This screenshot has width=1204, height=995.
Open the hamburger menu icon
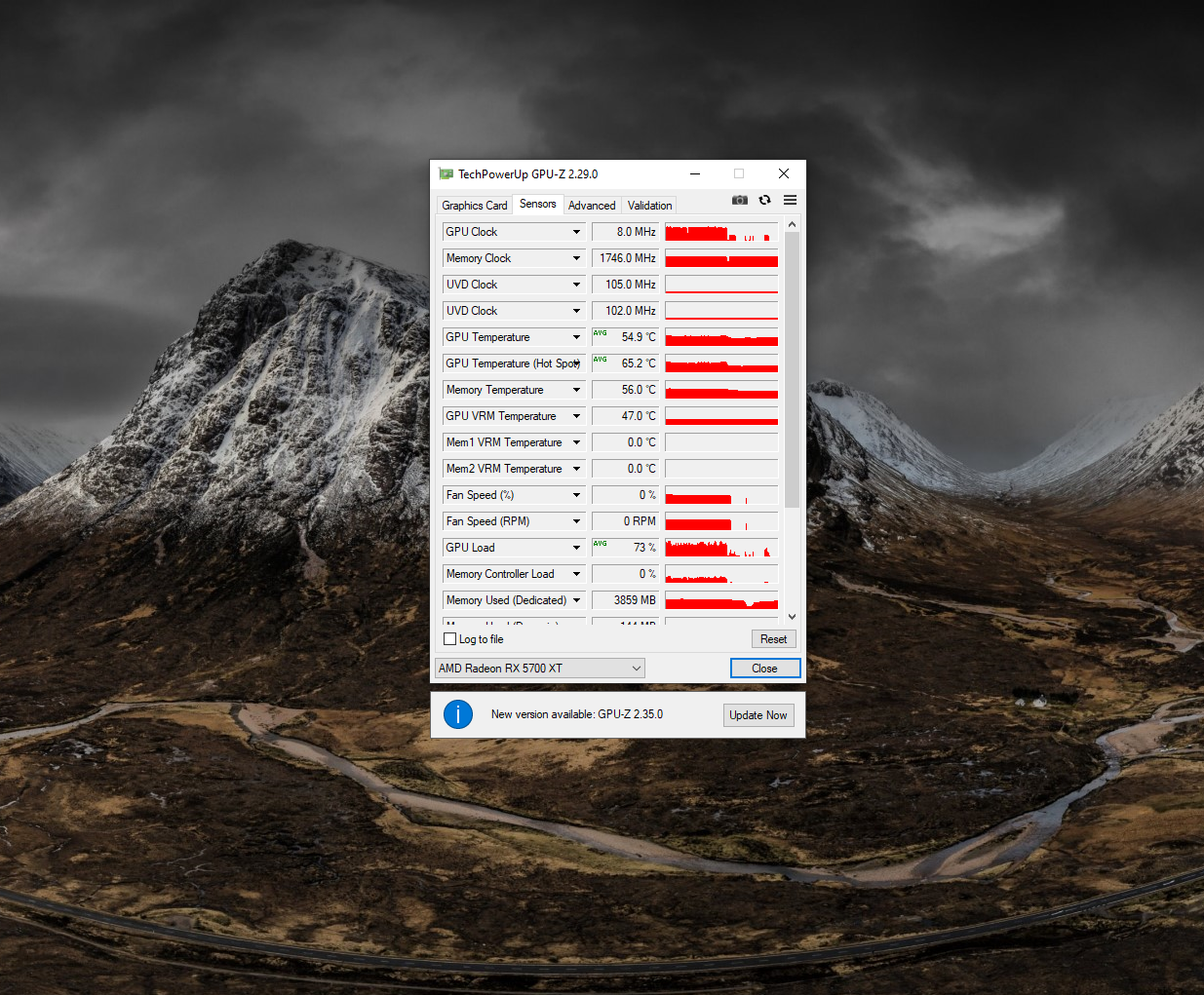coord(791,200)
